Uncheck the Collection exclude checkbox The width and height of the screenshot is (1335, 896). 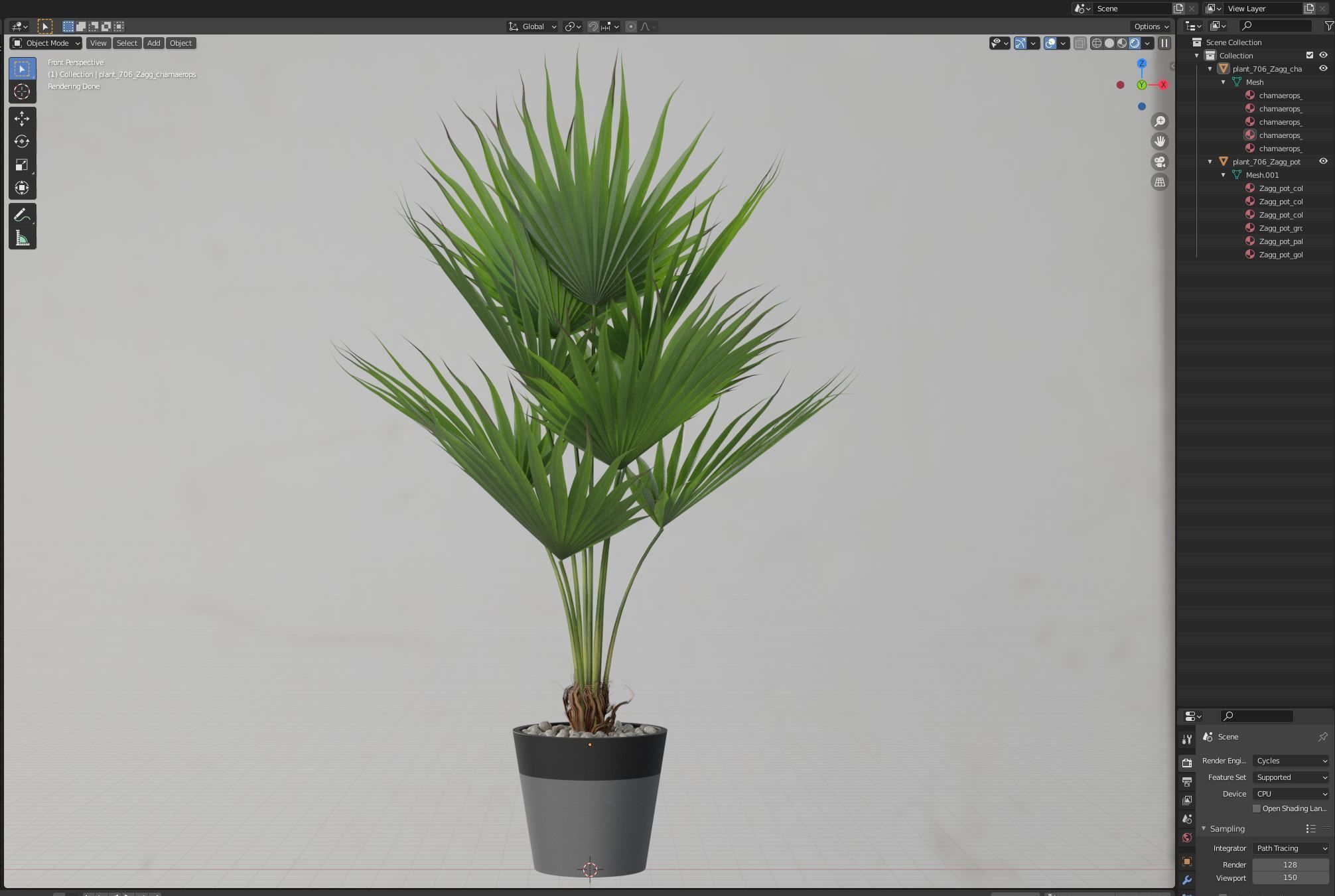pos(1309,55)
